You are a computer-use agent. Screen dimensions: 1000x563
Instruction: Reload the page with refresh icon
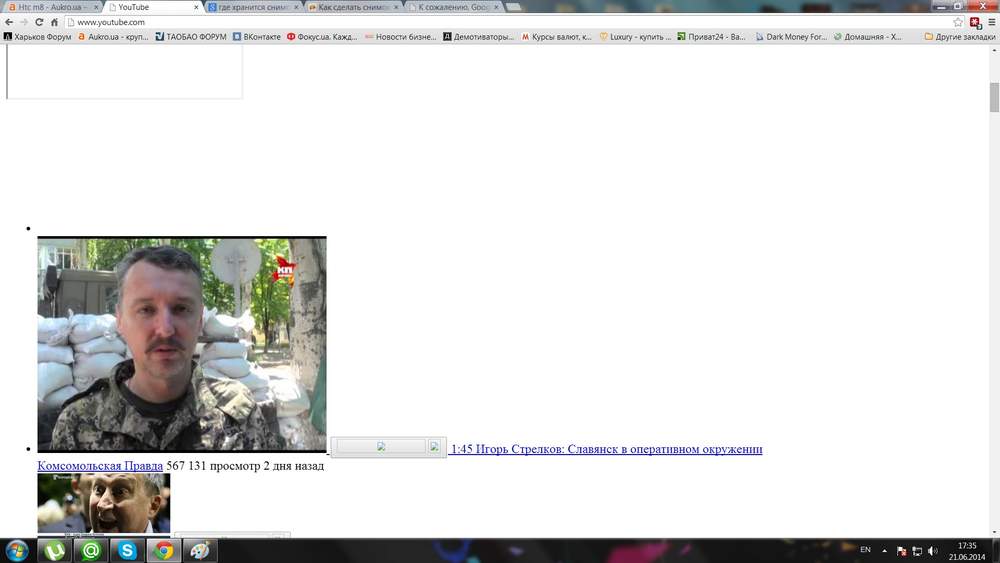pyautogui.click(x=39, y=22)
